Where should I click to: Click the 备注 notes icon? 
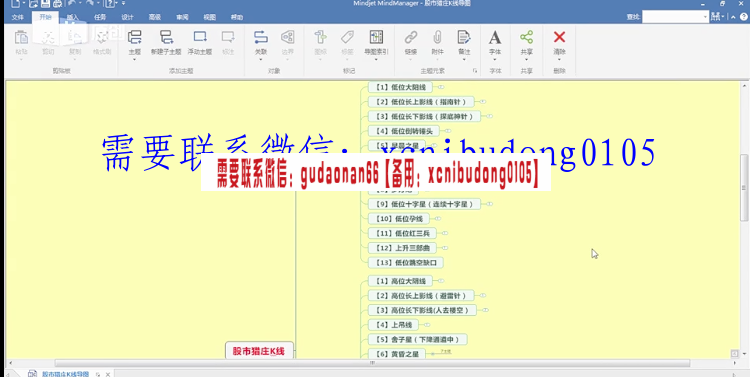click(463, 37)
